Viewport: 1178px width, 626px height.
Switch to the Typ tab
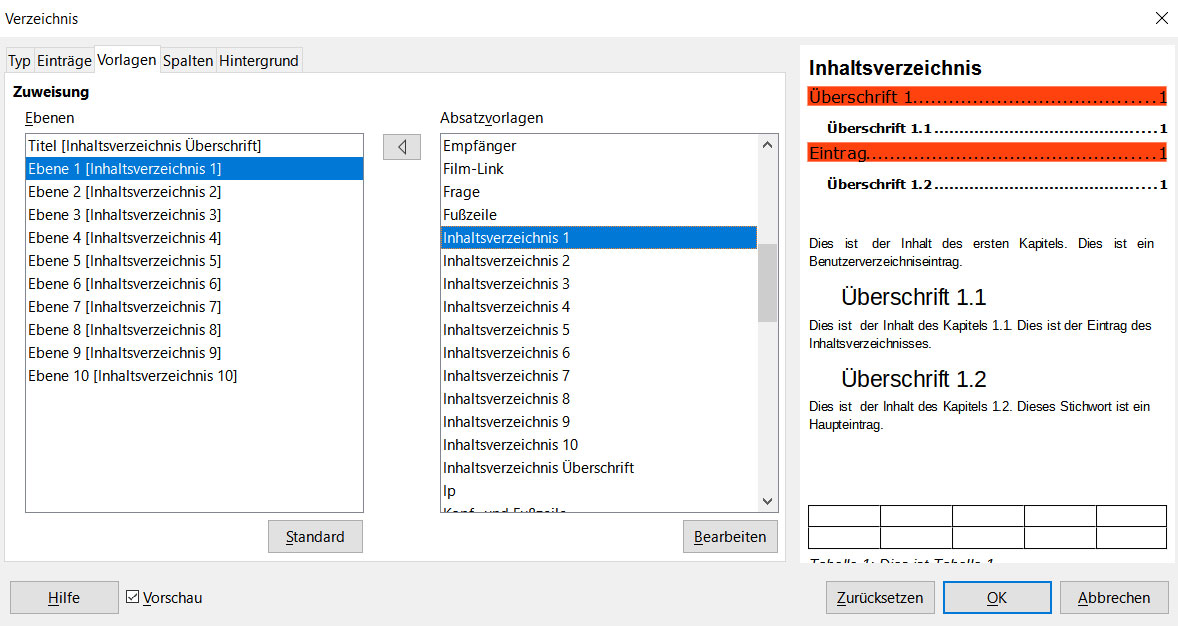19,60
